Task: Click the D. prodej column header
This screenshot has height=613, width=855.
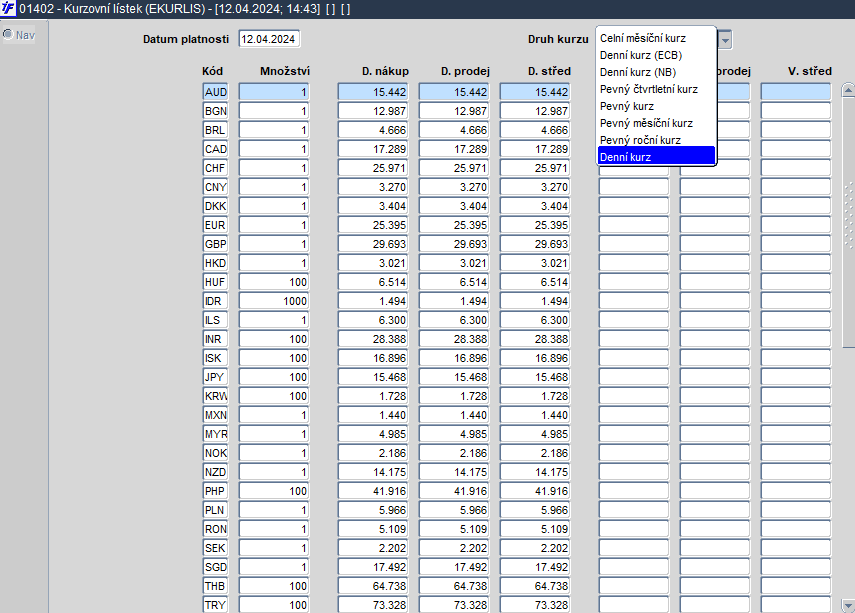Action: pyautogui.click(x=465, y=71)
